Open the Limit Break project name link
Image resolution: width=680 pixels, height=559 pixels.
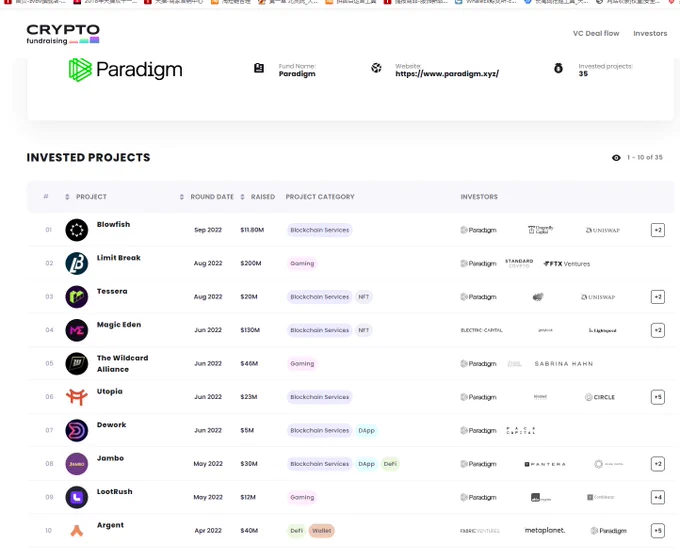tap(118, 258)
